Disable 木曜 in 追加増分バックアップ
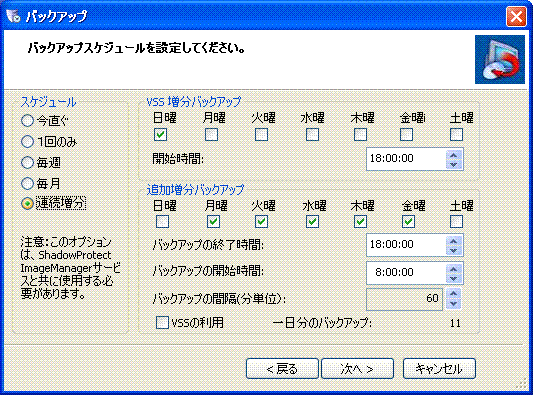Image resolution: width=533 pixels, height=395 pixels. click(x=360, y=222)
